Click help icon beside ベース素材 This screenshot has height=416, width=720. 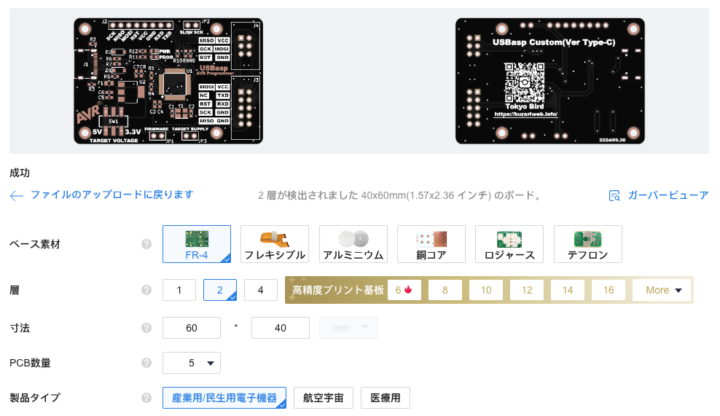coord(146,244)
